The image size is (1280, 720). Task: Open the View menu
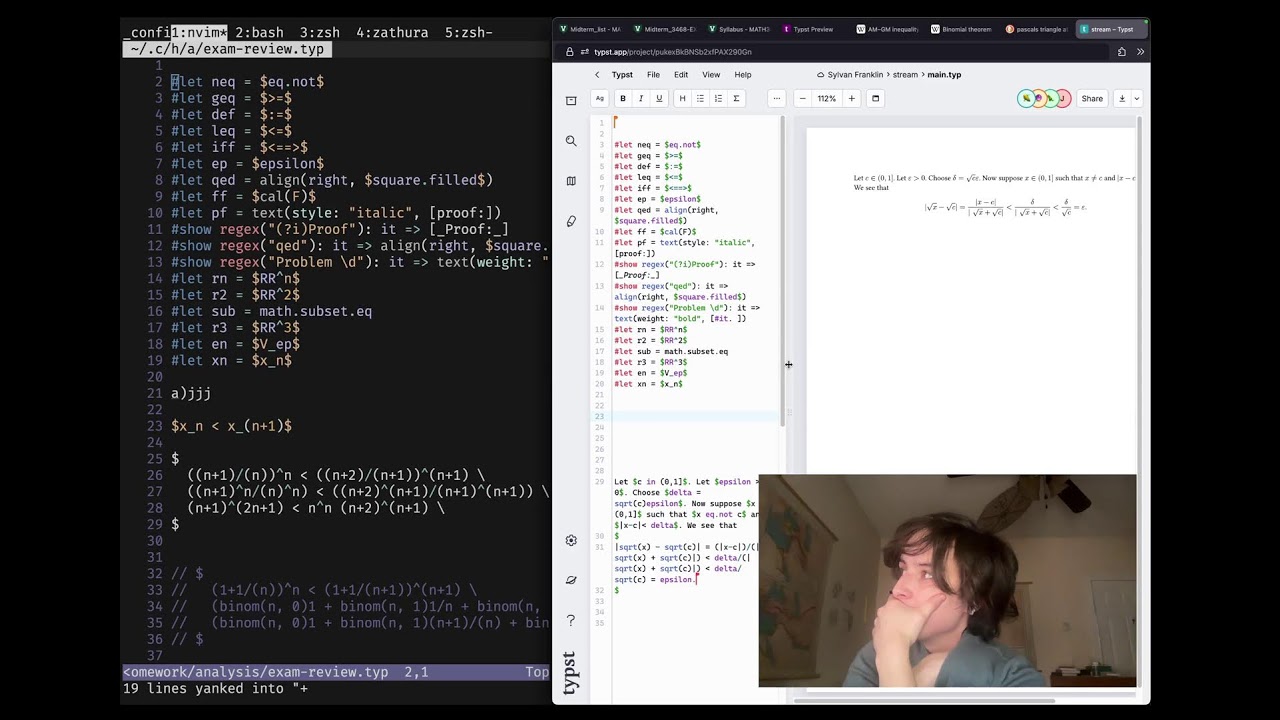pyautogui.click(x=711, y=74)
